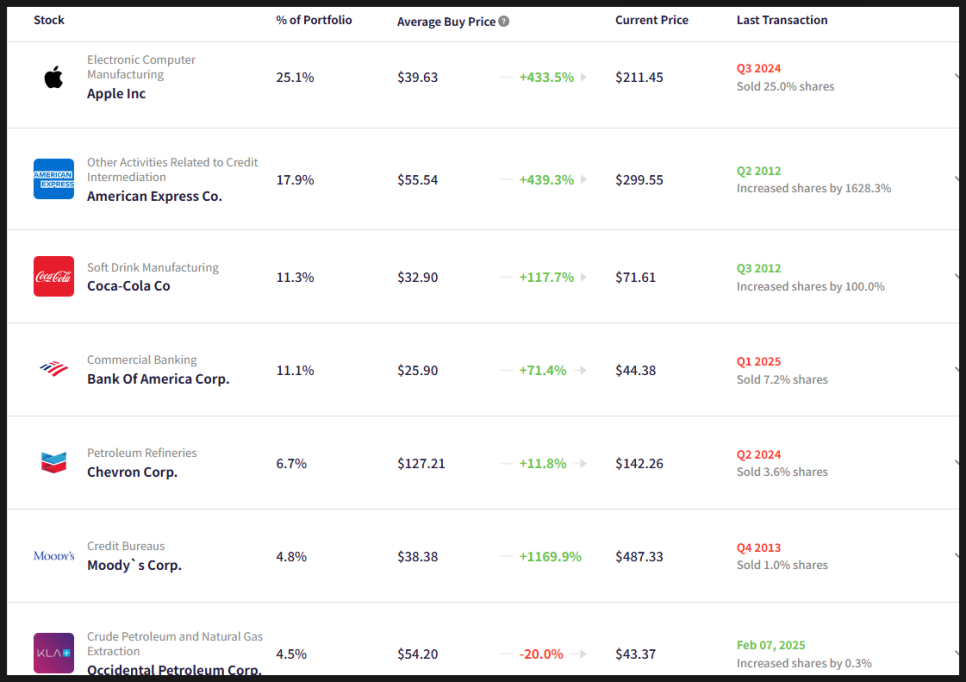Expand the Coca-Cola Co row chevron
The height and width of the screenshot is (682, 966).
pyautogui.click(x=957, y=277)
